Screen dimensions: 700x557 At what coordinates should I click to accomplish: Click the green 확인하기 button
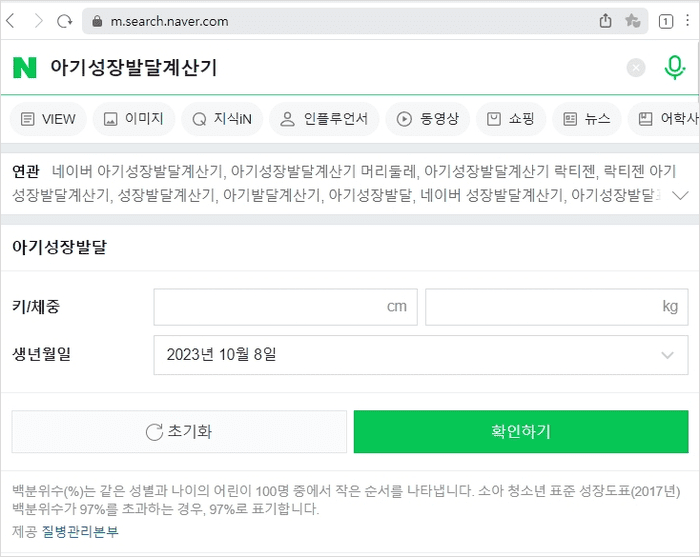coord(521,432)
